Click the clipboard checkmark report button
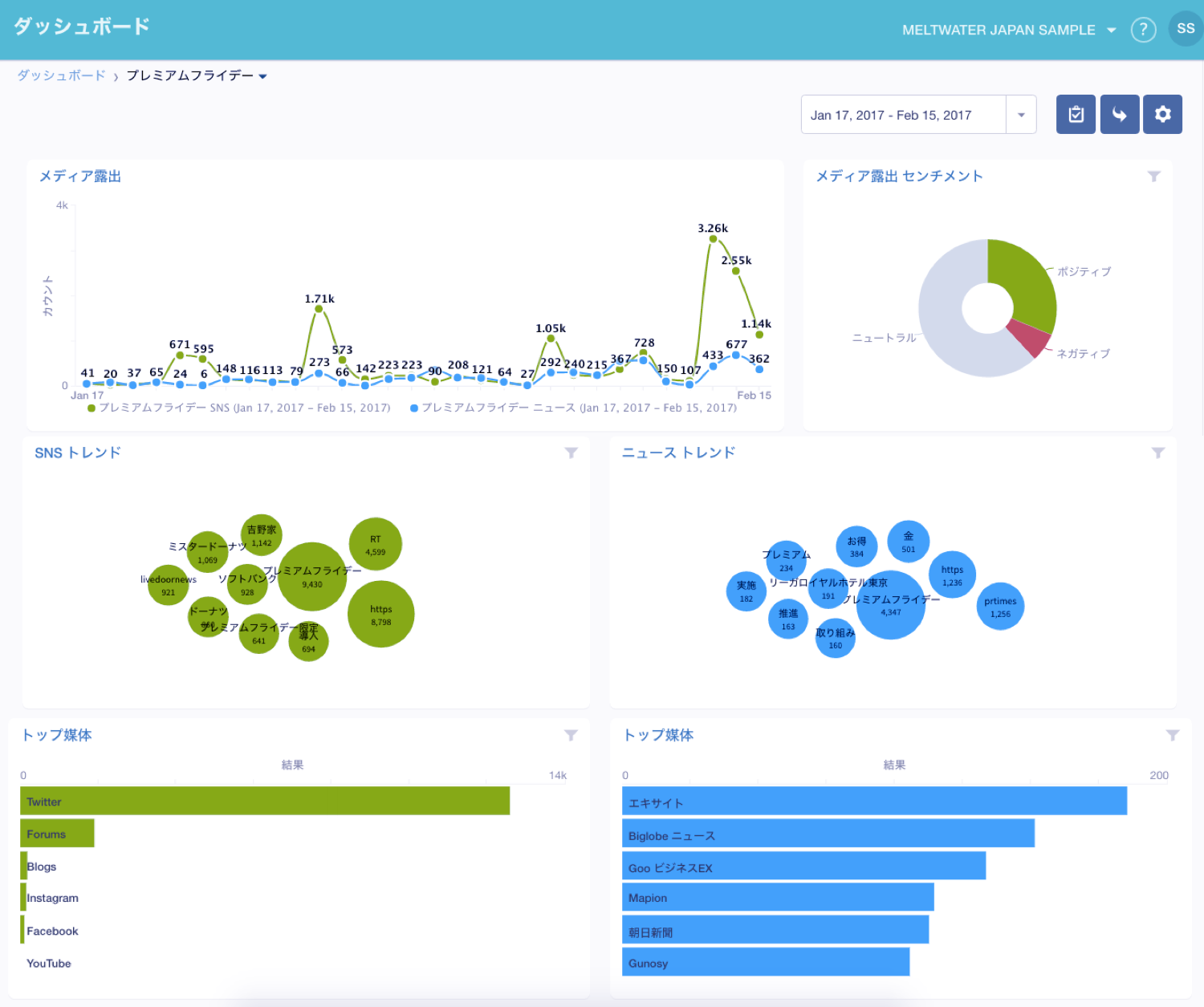 (x=1076, y=114)
